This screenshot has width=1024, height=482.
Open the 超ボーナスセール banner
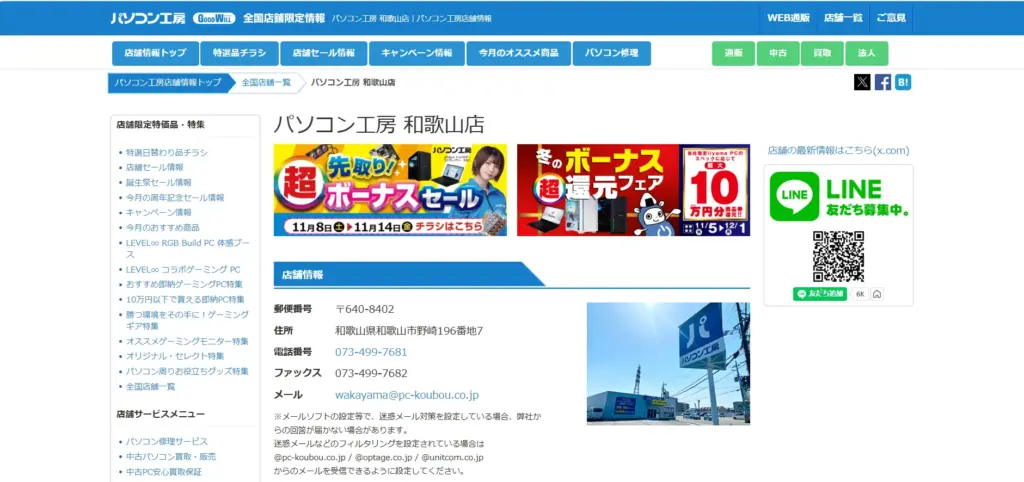tap(390, 190)
